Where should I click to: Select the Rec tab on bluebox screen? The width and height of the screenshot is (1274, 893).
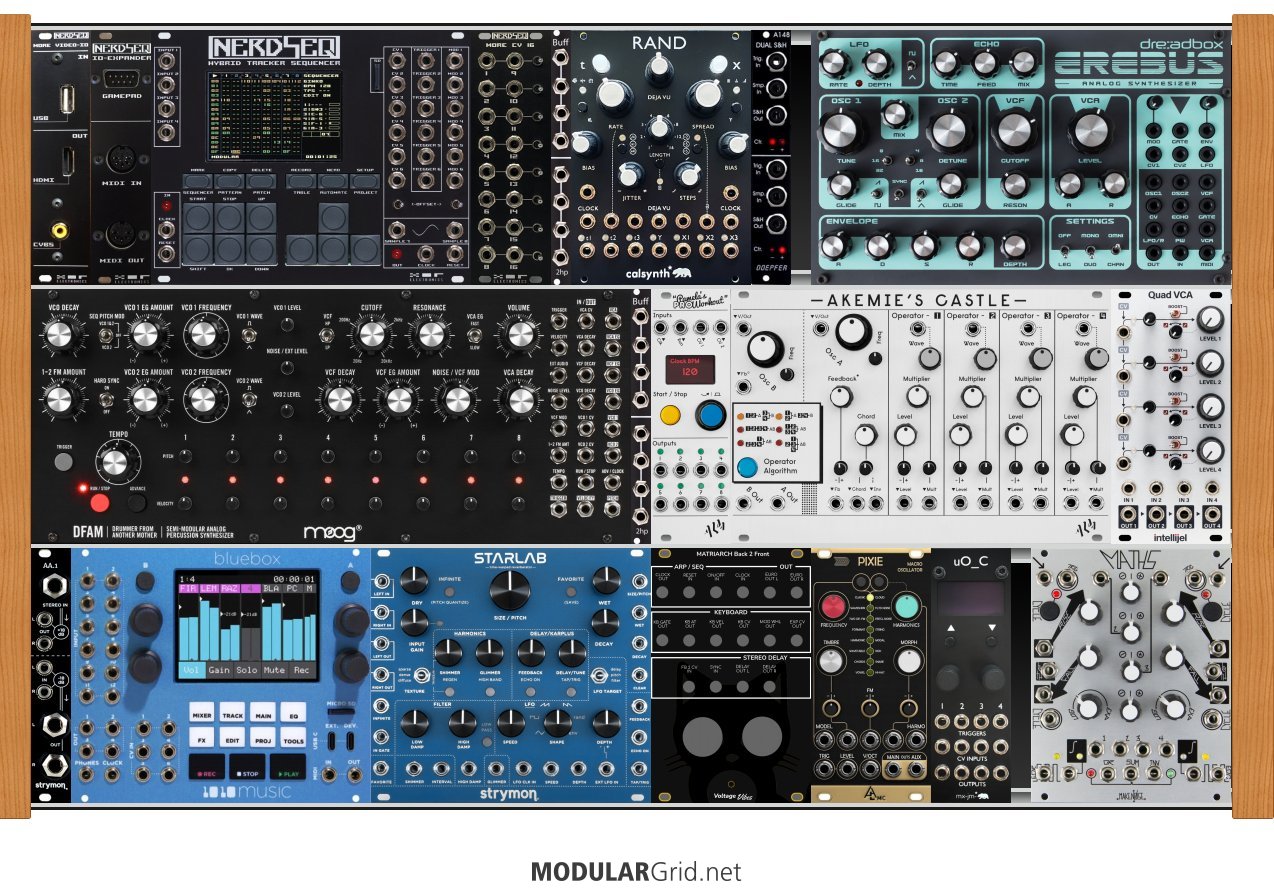(300, 671)
